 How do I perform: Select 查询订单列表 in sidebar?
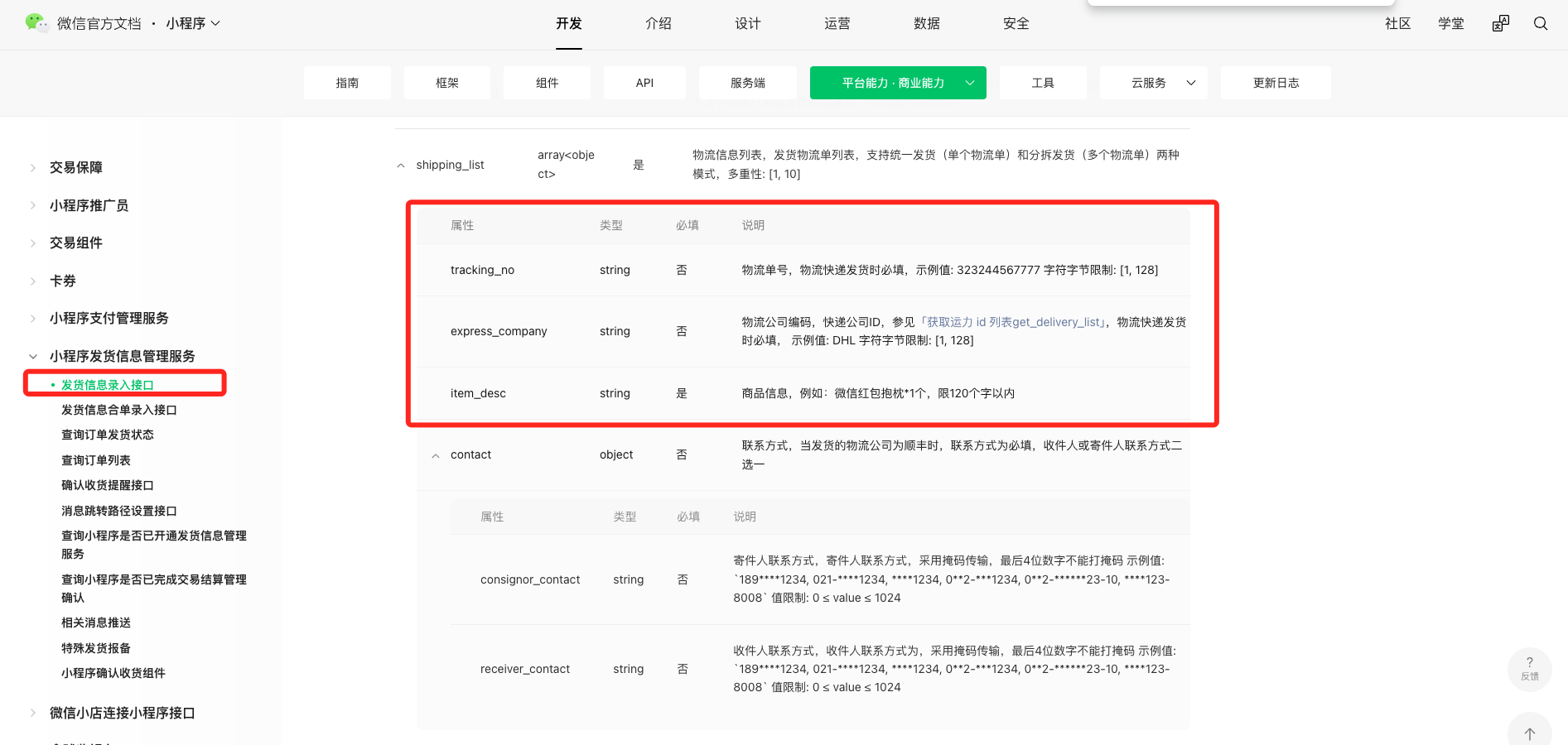96,460
